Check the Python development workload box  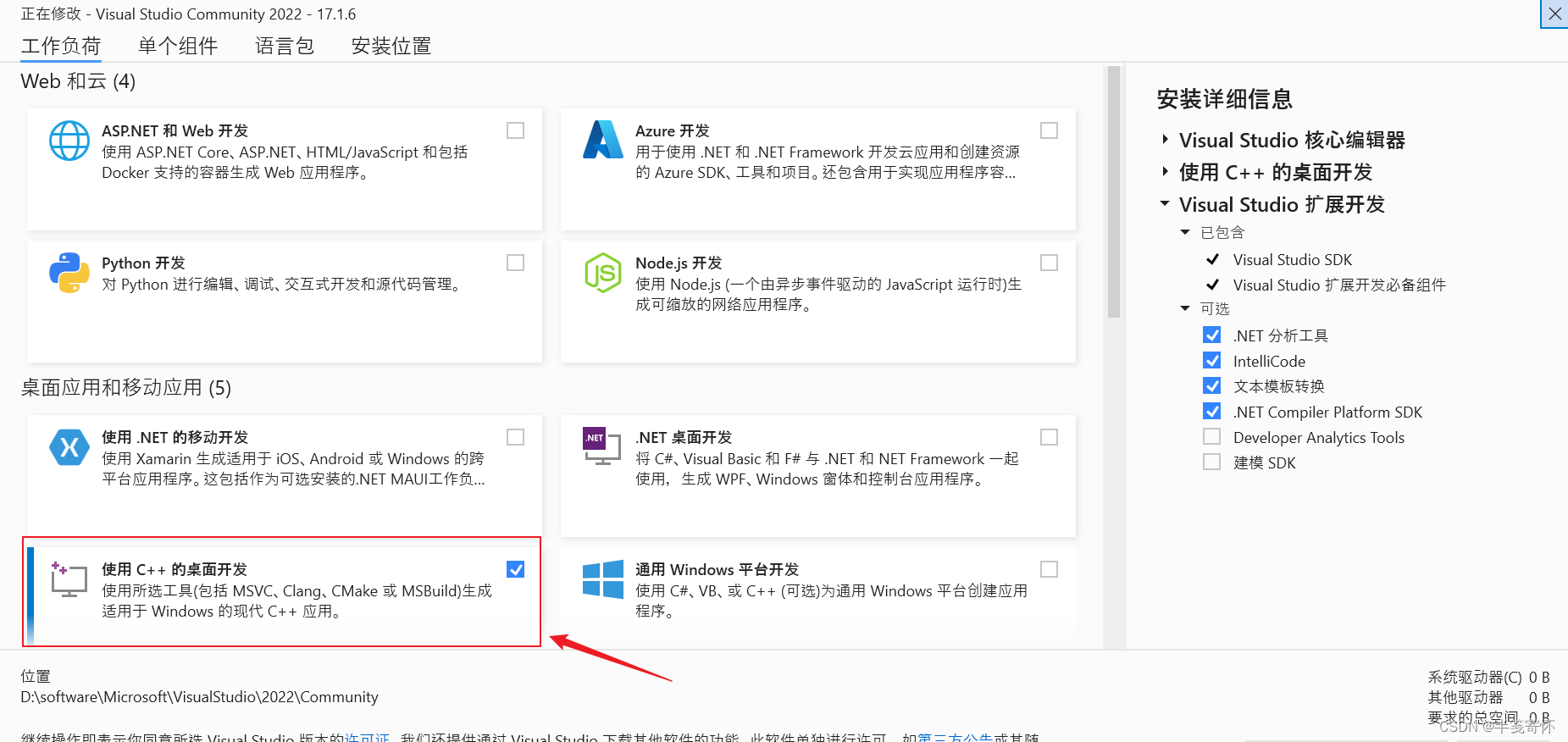[x=515, y=263]
